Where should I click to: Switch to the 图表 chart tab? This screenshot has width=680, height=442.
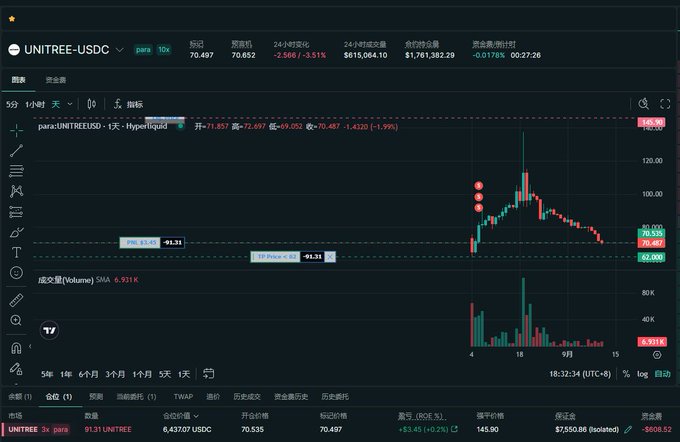pos(18,80)
